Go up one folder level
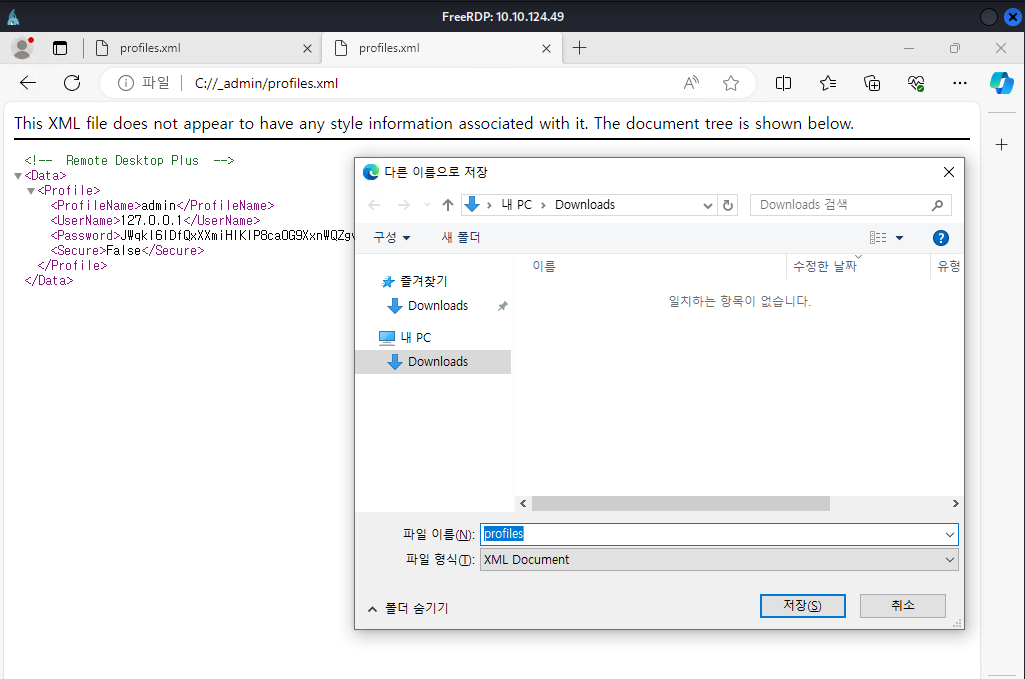 pyautogui.click(x=448, y=205)
